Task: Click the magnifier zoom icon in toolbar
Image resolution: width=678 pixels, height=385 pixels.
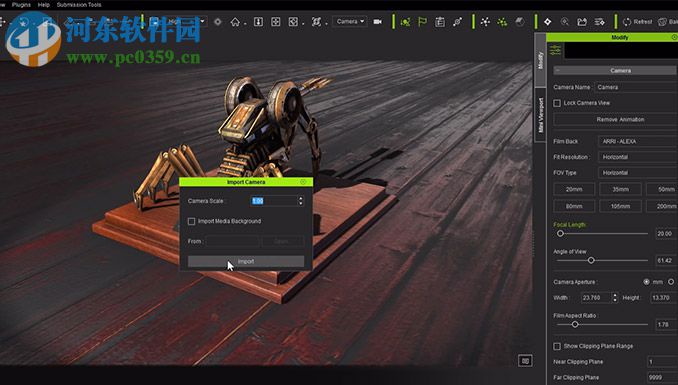Action: coord(565,22)
